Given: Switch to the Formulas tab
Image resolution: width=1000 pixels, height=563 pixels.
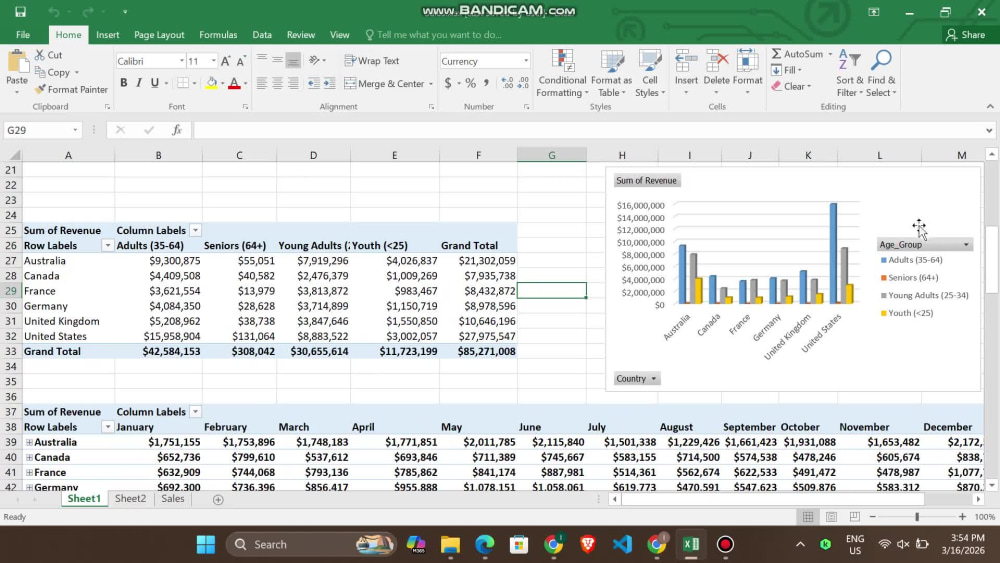Looking at the screenshot, I should [x=218, y=34].
